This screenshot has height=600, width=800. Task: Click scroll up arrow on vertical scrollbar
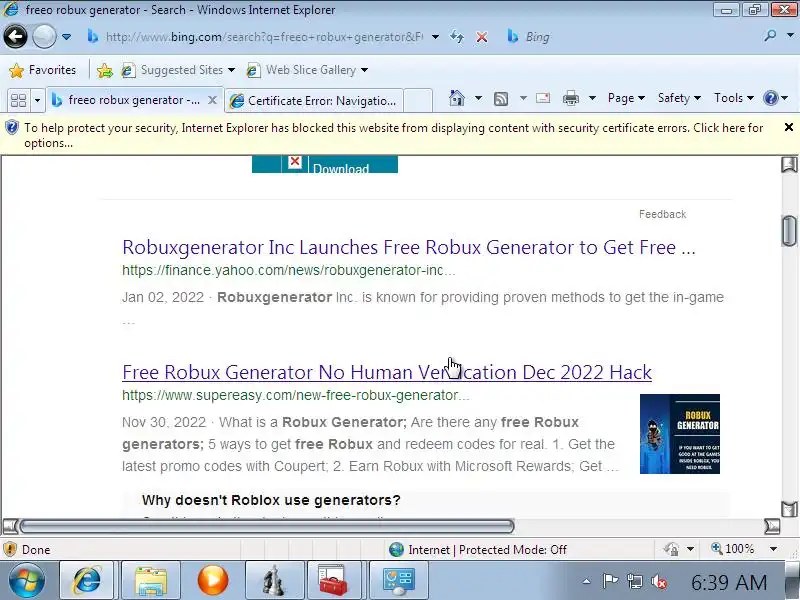pyautogui.click(x=789, y=165)
